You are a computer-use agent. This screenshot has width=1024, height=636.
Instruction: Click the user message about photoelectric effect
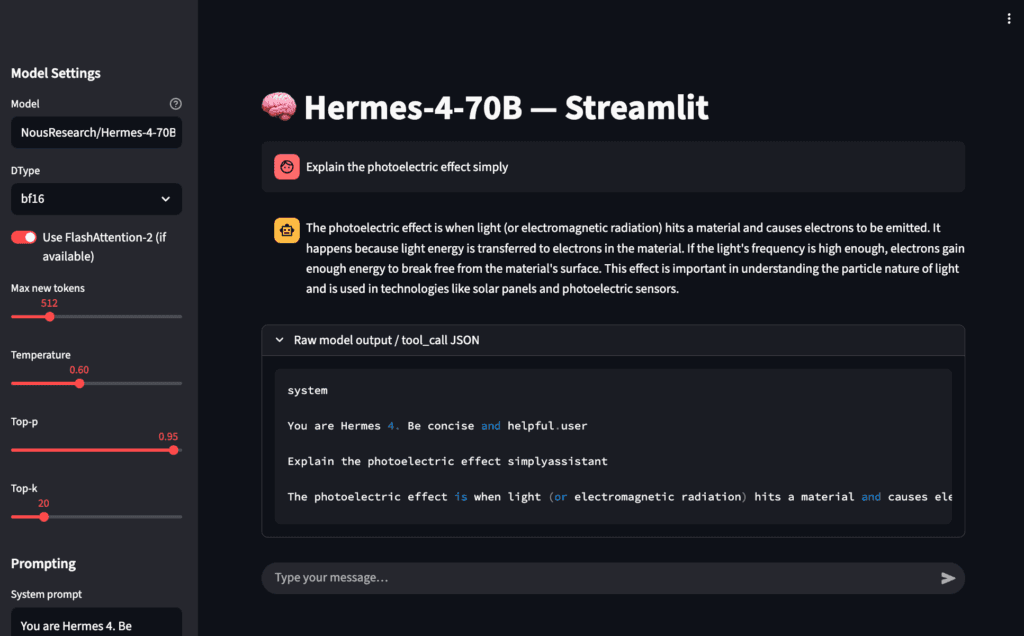click(407, 167)
